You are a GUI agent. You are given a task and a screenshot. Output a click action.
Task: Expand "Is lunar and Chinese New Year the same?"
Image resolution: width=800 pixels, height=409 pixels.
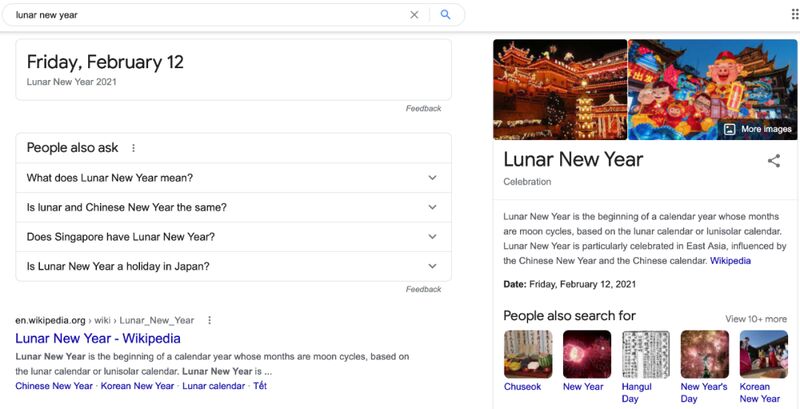[x=234, y=208]
